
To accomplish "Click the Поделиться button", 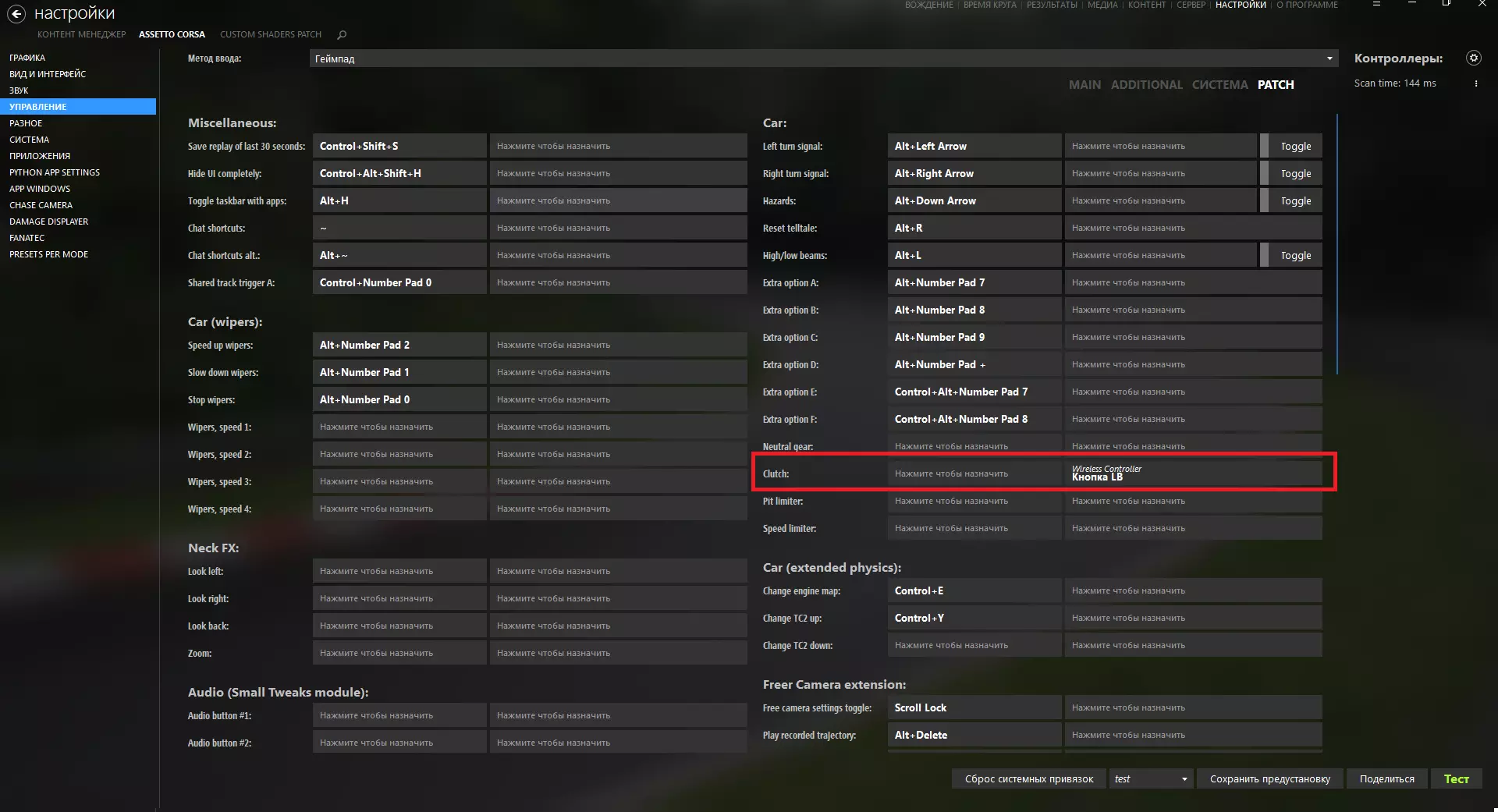I will click(x=1386, y=778).
